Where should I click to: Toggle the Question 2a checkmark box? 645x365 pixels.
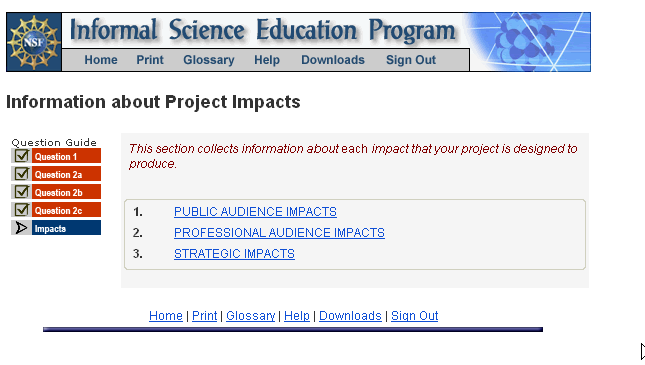[21, 174]
